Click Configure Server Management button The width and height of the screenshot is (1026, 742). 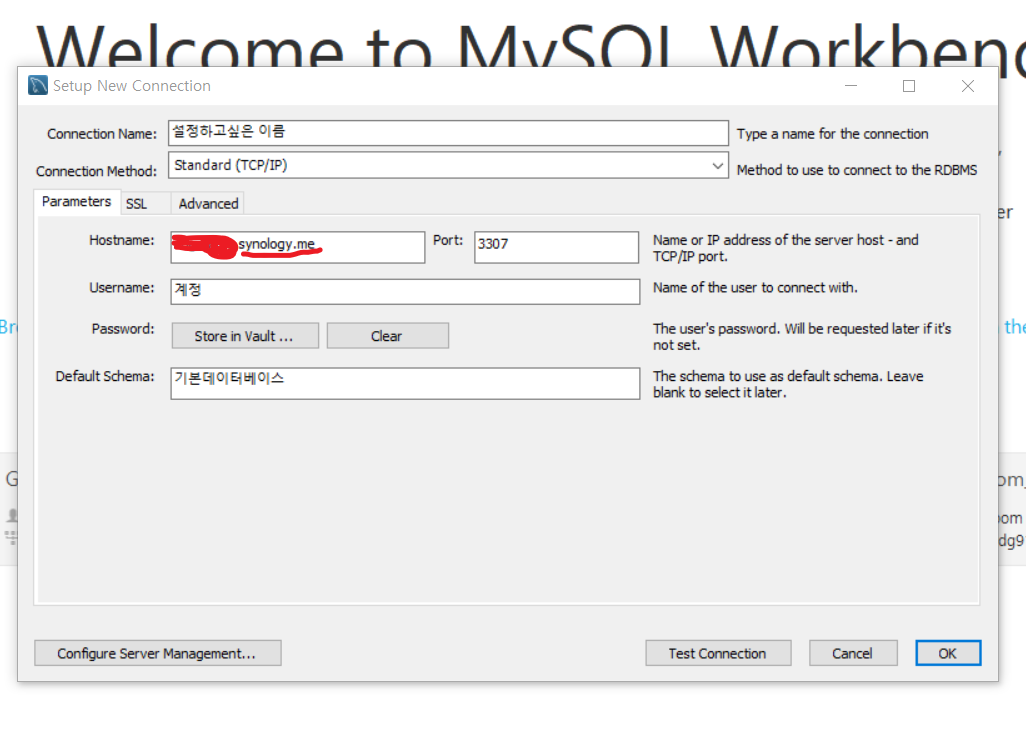tap(158, 654)
